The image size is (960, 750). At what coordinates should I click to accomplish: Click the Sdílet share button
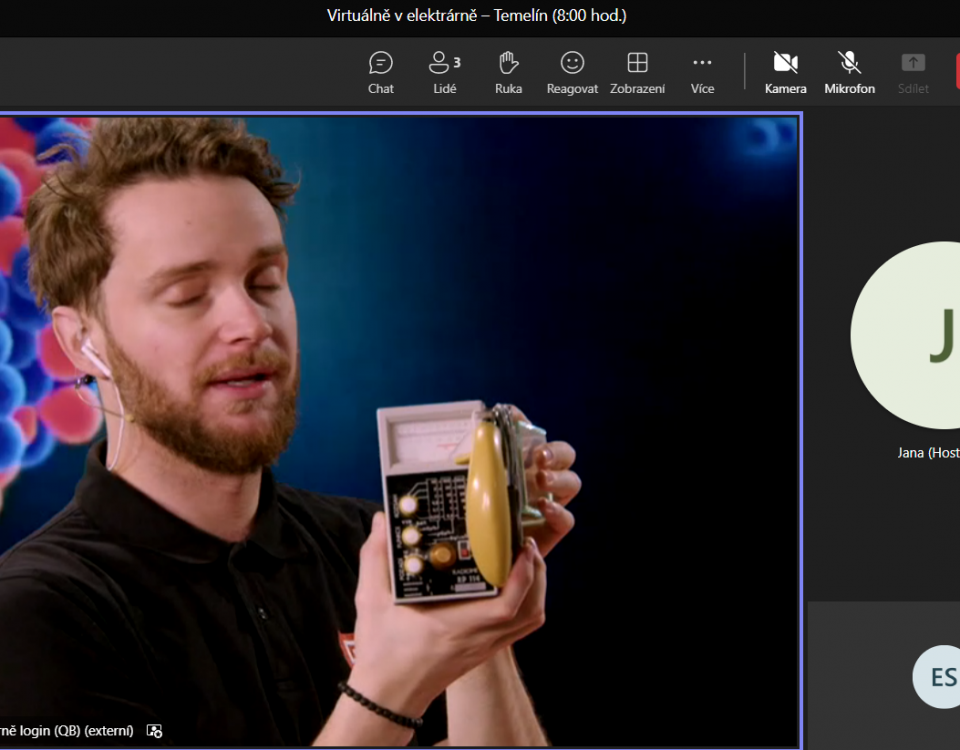point(913,73)
